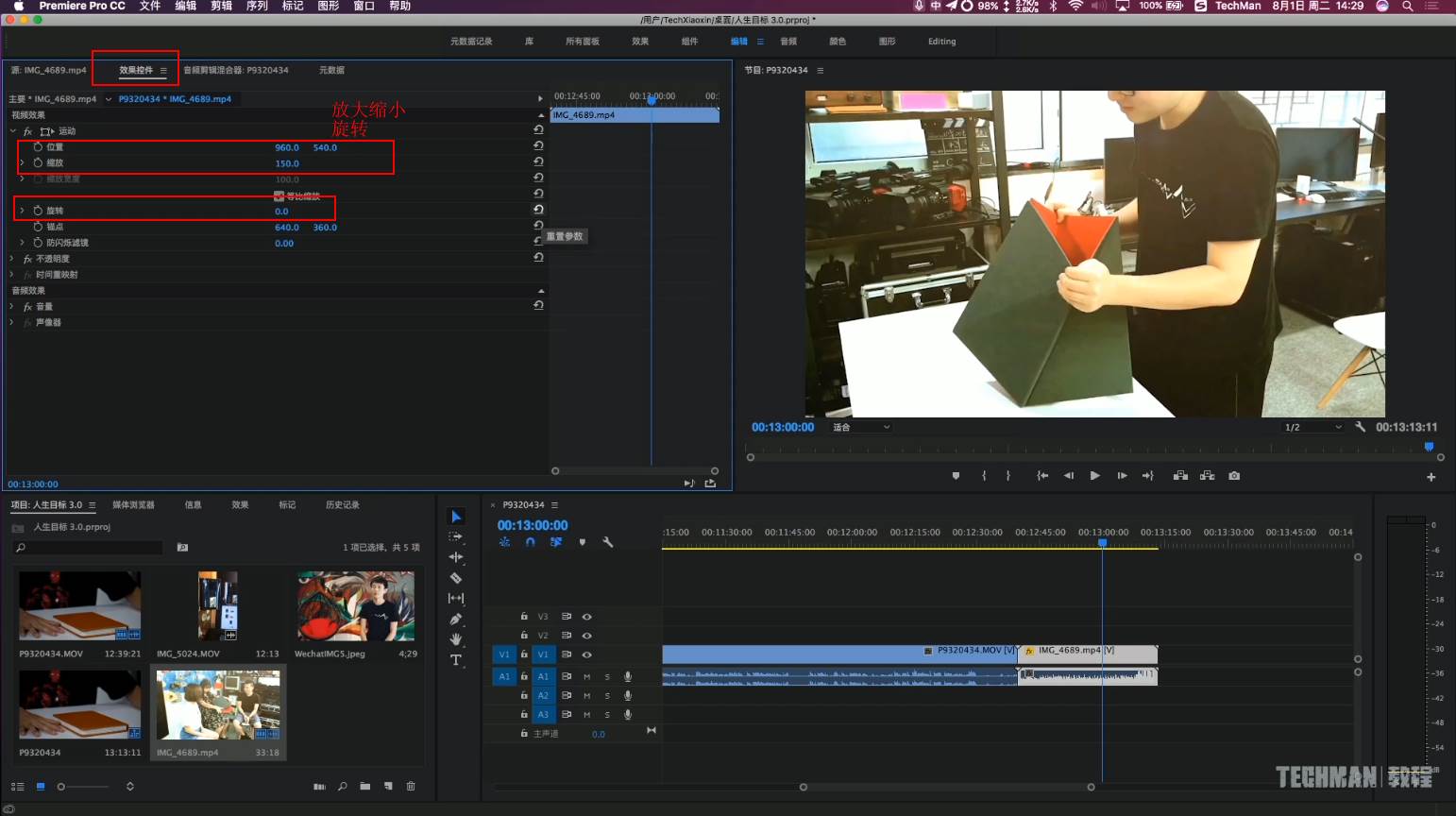Screen dimensions: 1456x816
Task: Toggle Position animation stopwatch
Action: coord(38,147)
